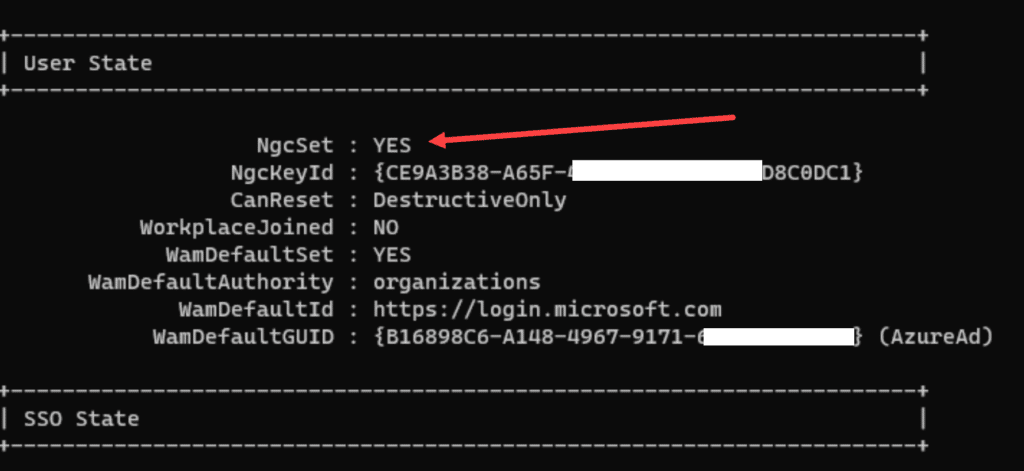Click the SSO State section header
The image size is (1024, 471).
coord(81,419)
